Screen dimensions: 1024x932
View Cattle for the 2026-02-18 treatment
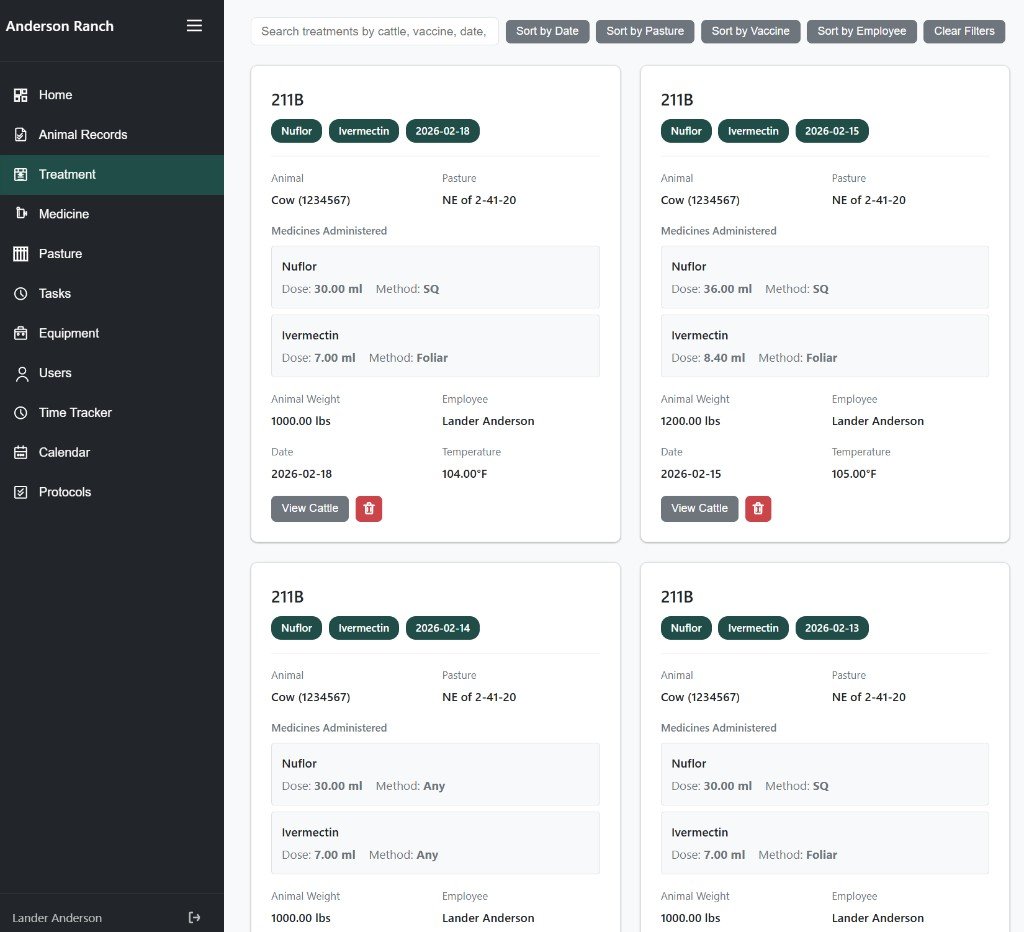pos(309,509)
